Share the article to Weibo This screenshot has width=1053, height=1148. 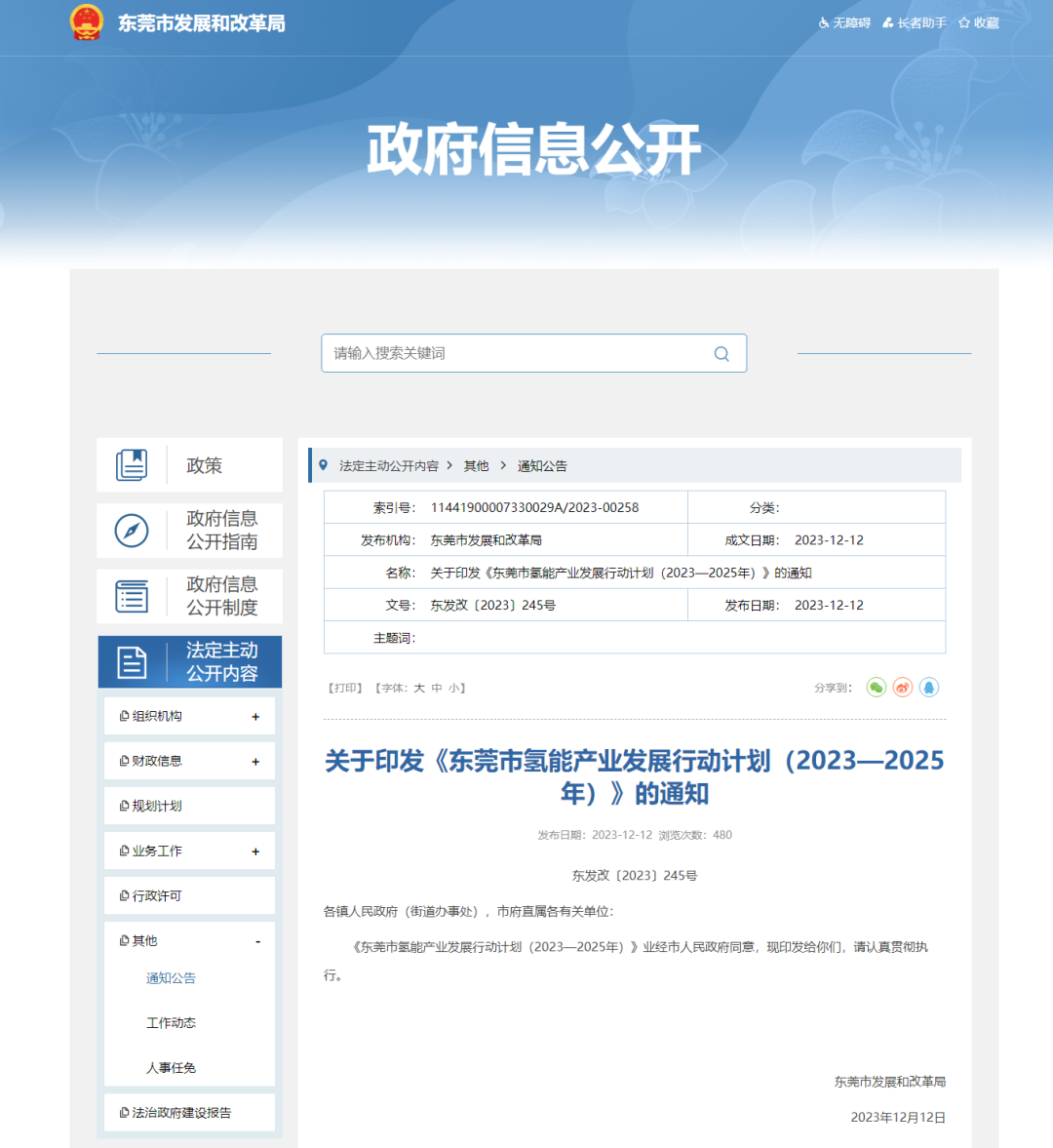tap(902, 688)
